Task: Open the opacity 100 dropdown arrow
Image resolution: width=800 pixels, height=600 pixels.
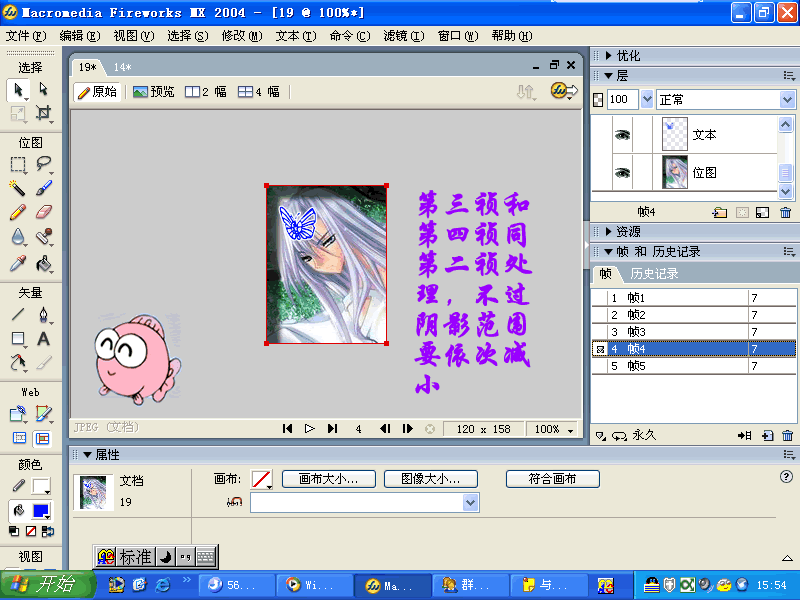Action: click(647, 99)
